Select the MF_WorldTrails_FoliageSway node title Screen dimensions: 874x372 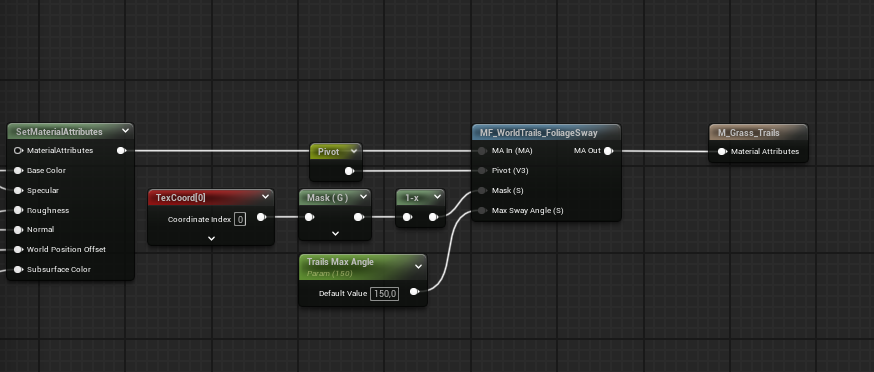(x=538, y=133)
